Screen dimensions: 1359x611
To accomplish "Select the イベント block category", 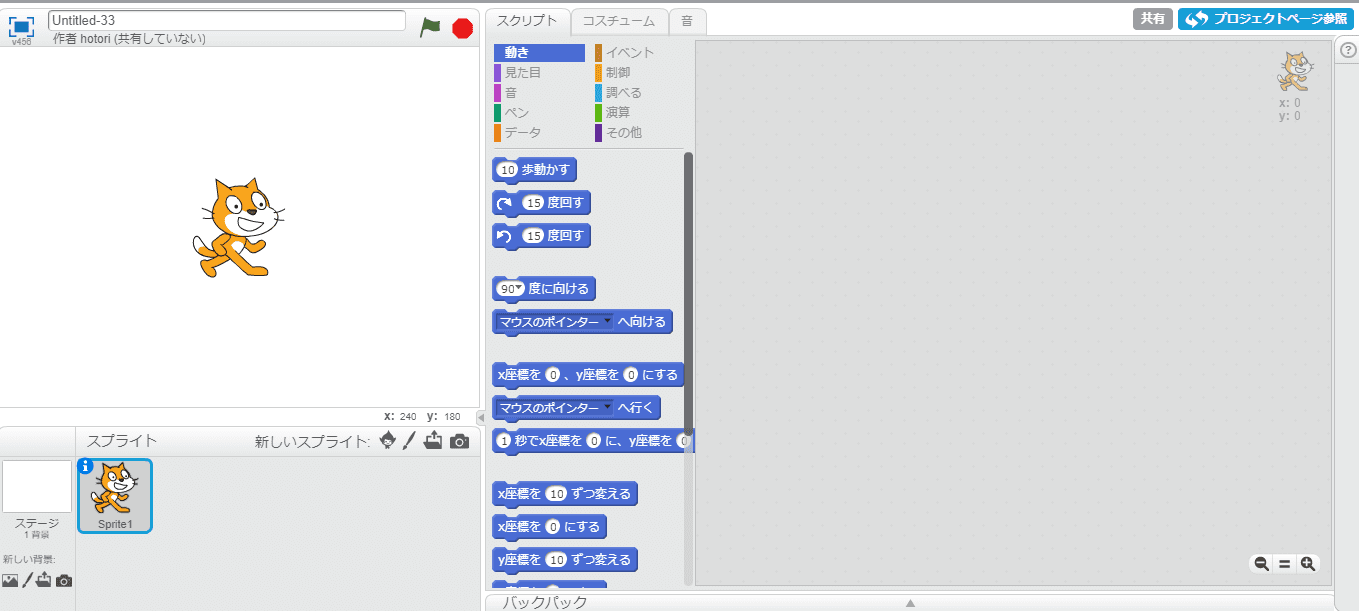I will click(x=638, y=52).
